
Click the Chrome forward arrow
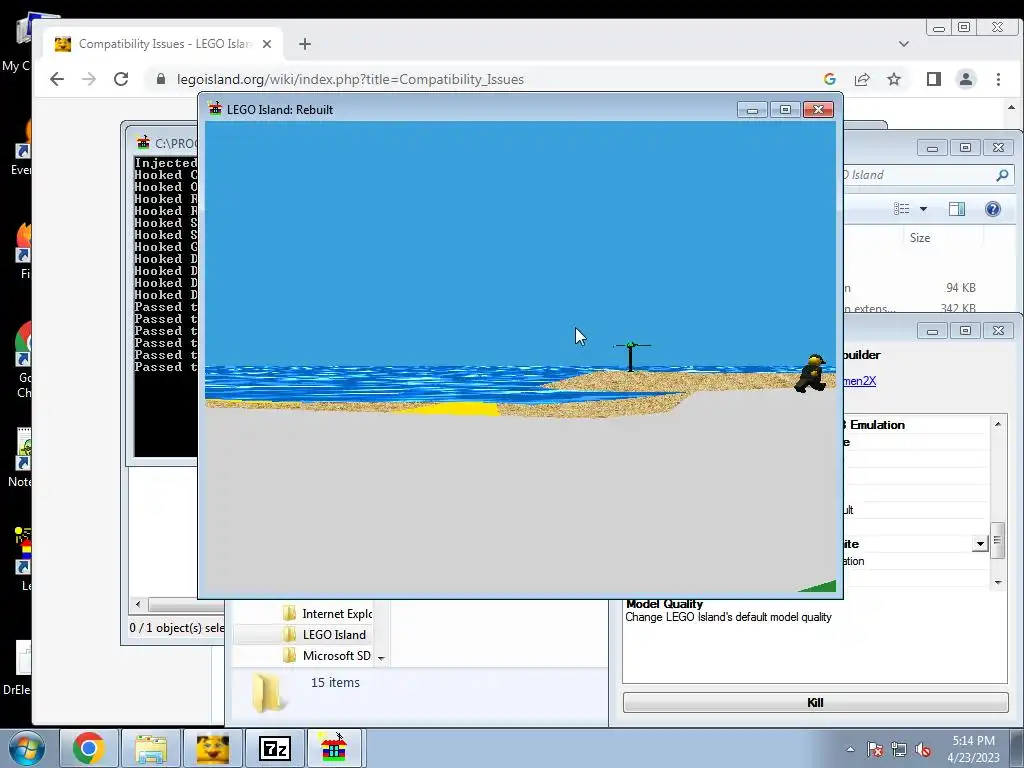[x=89, y=79]
